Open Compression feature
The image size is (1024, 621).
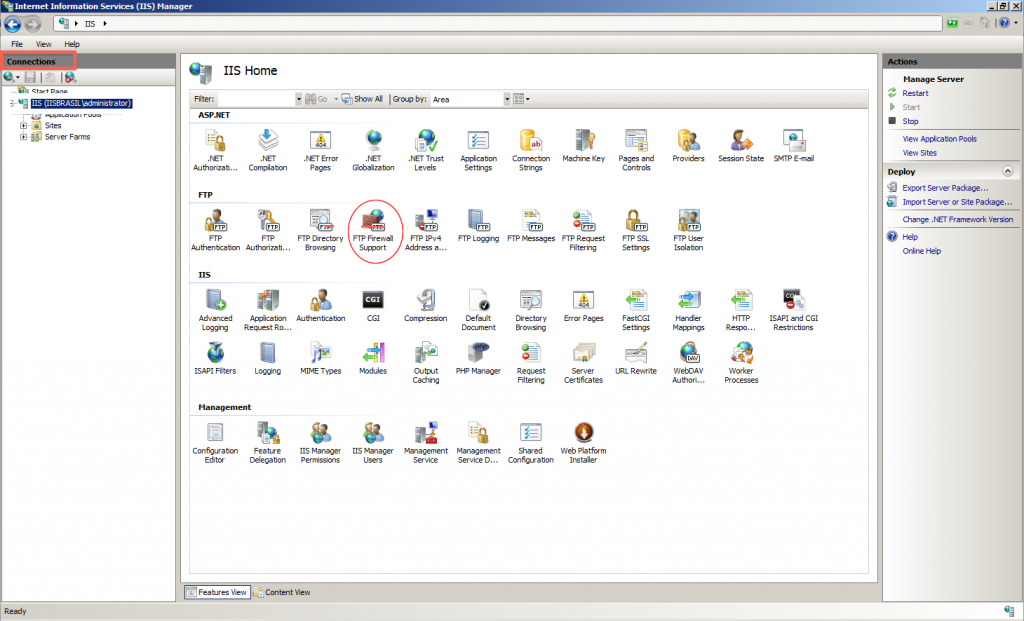425,306
